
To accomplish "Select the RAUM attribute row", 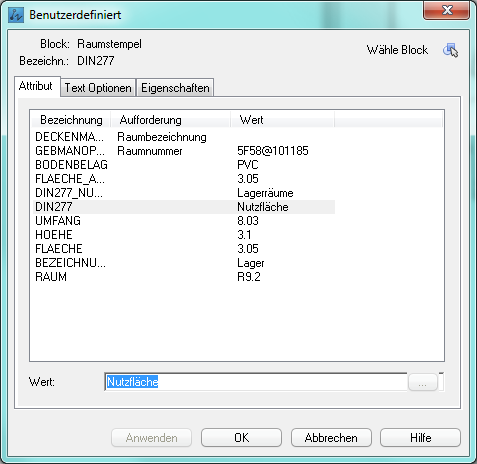I will coord(185,277).
